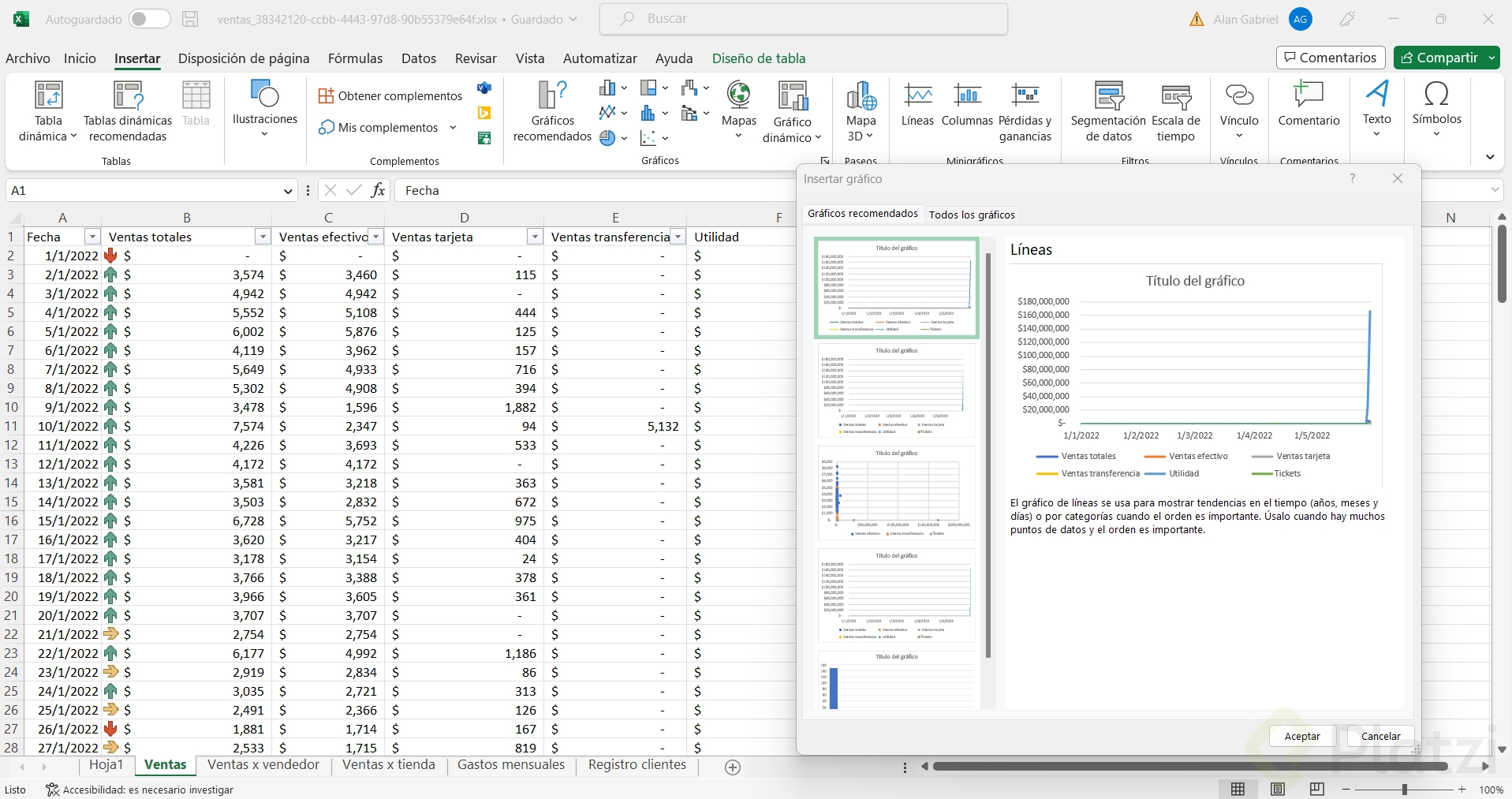This screenshot has height=799, width=1512.
Task: Switch to Normal view in status bar
Action: 1238,790
